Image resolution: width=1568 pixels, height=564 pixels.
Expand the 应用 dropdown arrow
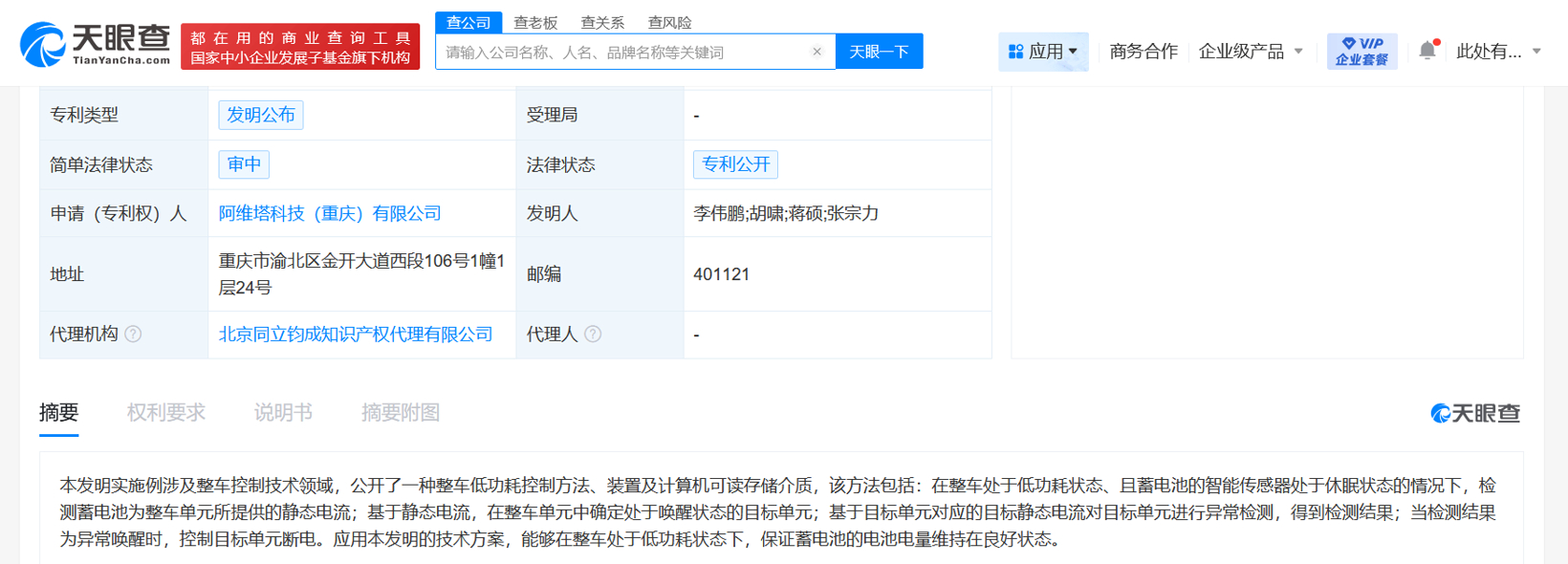(x=1073, y=52)
